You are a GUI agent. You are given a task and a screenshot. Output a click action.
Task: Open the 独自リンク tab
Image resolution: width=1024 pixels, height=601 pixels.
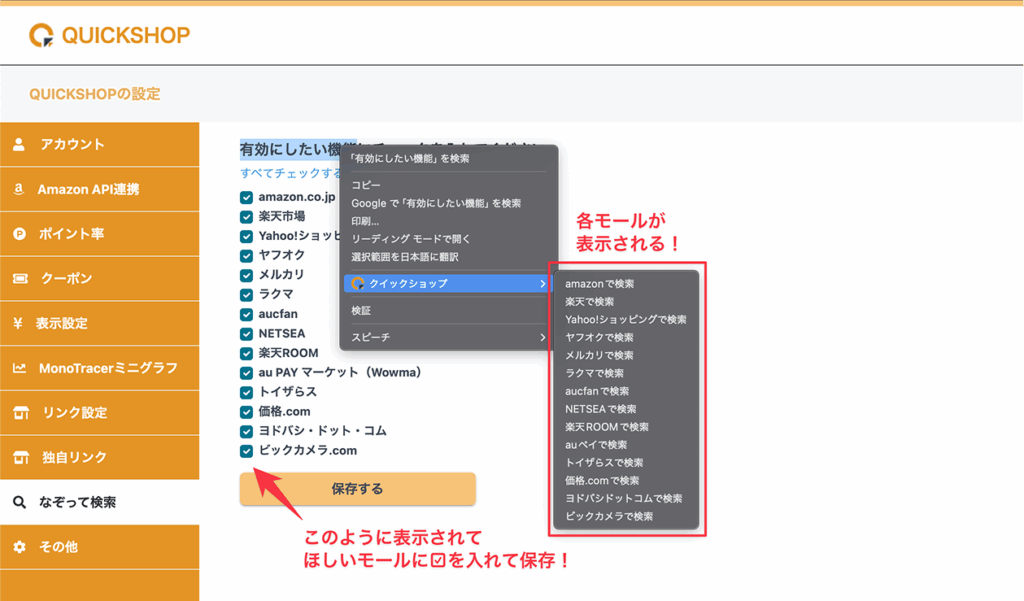99,457
